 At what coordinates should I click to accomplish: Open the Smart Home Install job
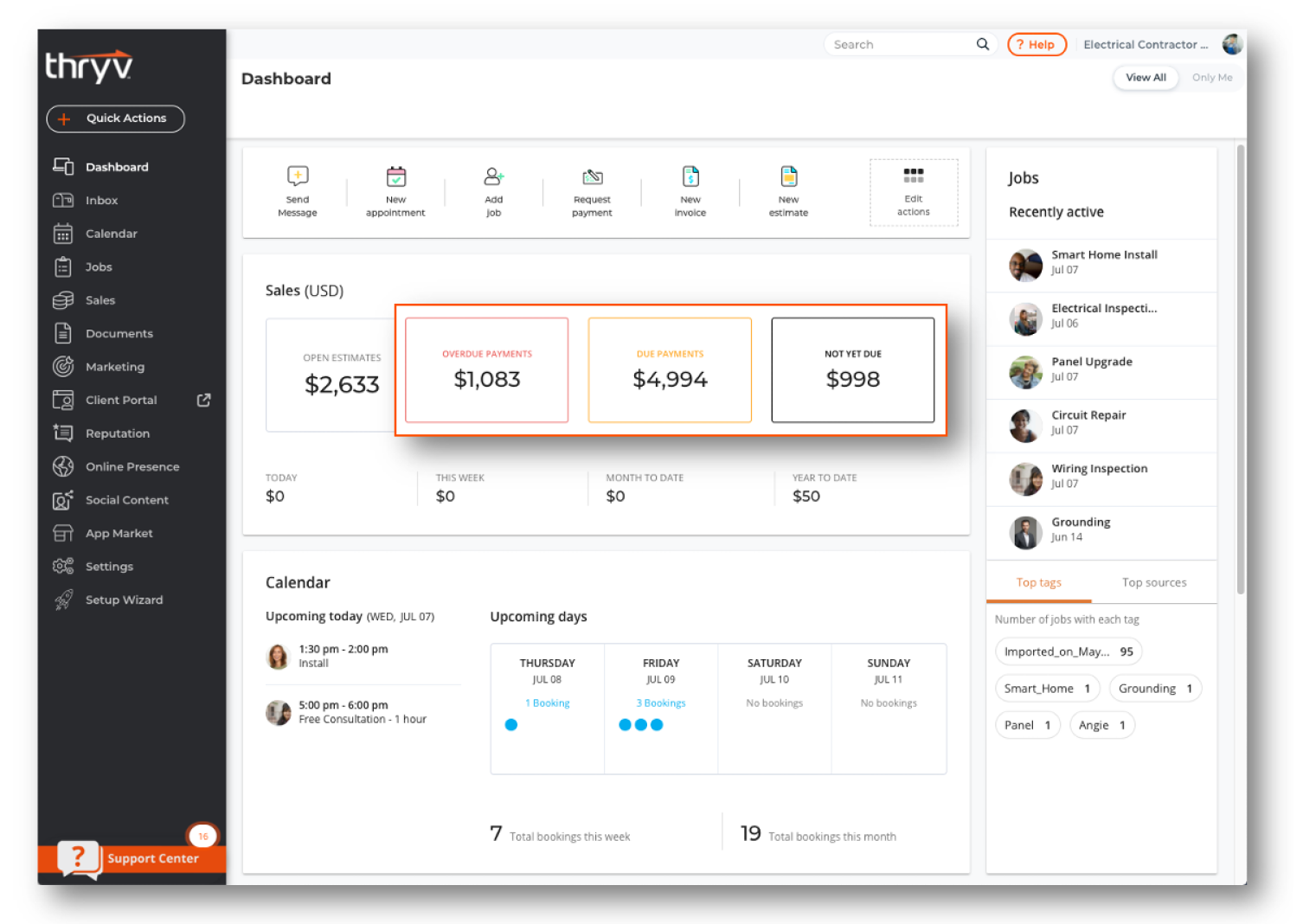[x=1101, y=266]
